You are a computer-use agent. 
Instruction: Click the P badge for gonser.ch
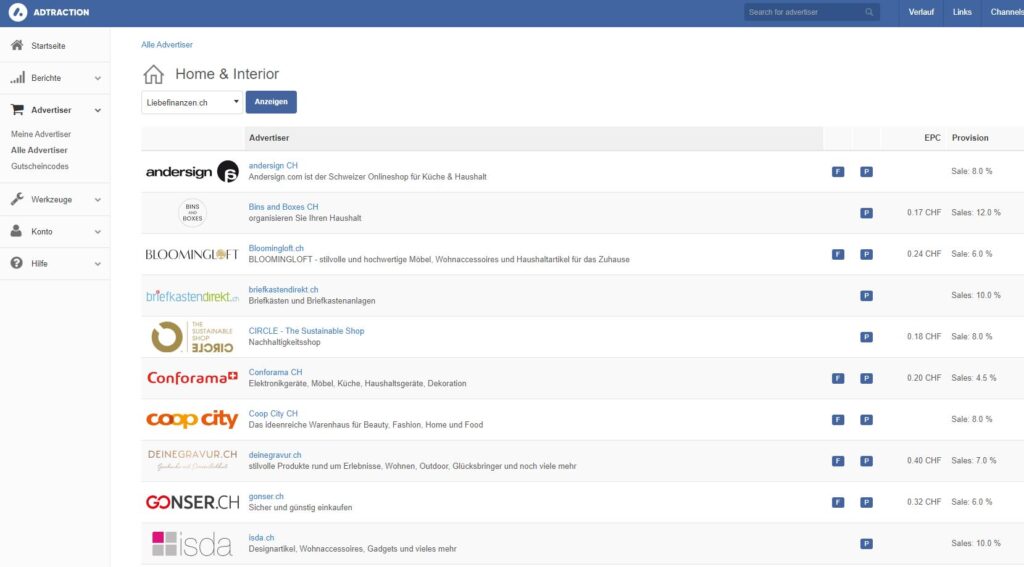[866, 502]
